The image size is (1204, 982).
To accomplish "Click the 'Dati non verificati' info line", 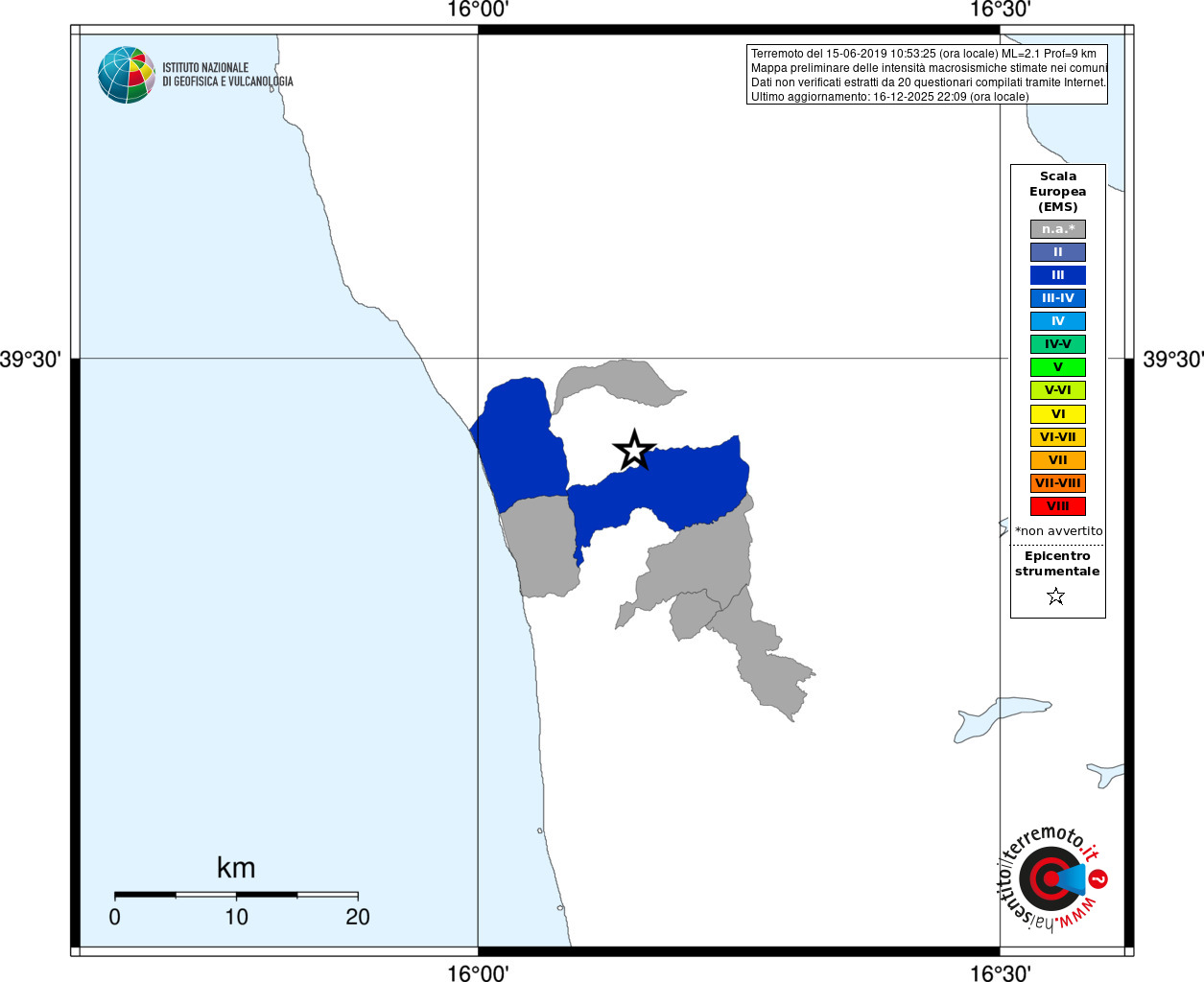I will point(928,82).
